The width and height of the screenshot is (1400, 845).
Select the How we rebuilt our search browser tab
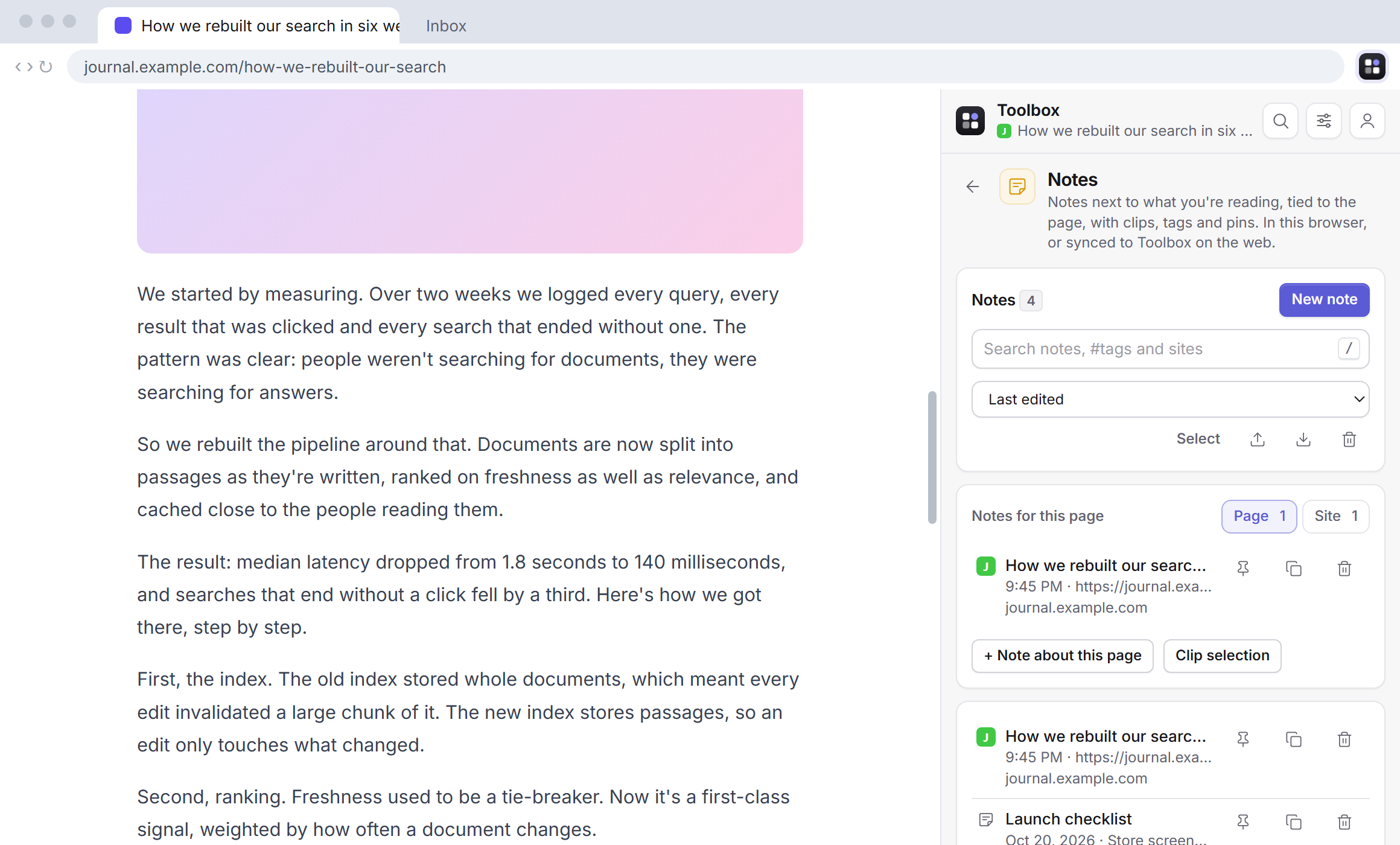pos(249,26)
